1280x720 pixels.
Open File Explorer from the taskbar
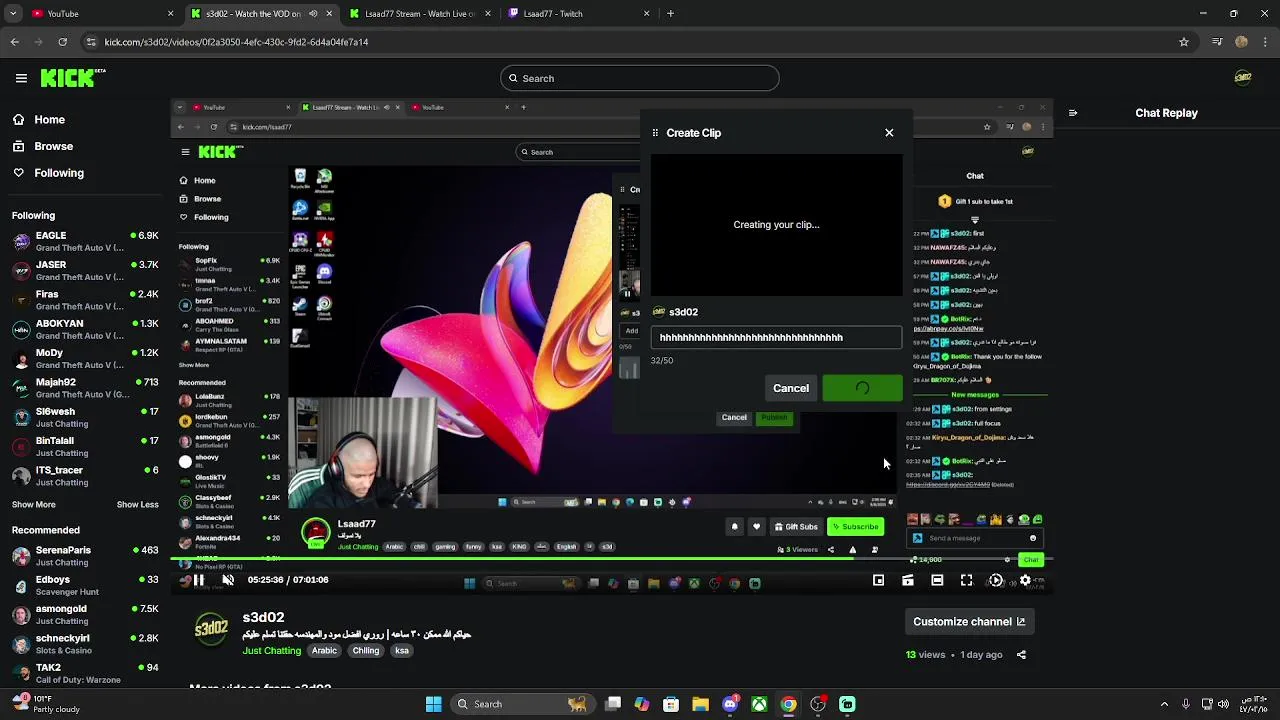click(701, 704)
